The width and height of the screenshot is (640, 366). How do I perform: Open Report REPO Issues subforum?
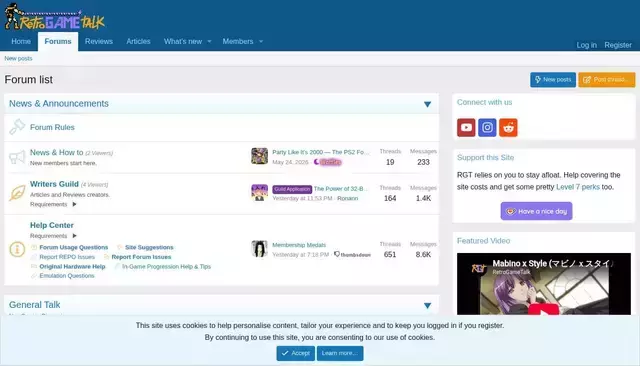pyautogui.click(x=67, y=257)
